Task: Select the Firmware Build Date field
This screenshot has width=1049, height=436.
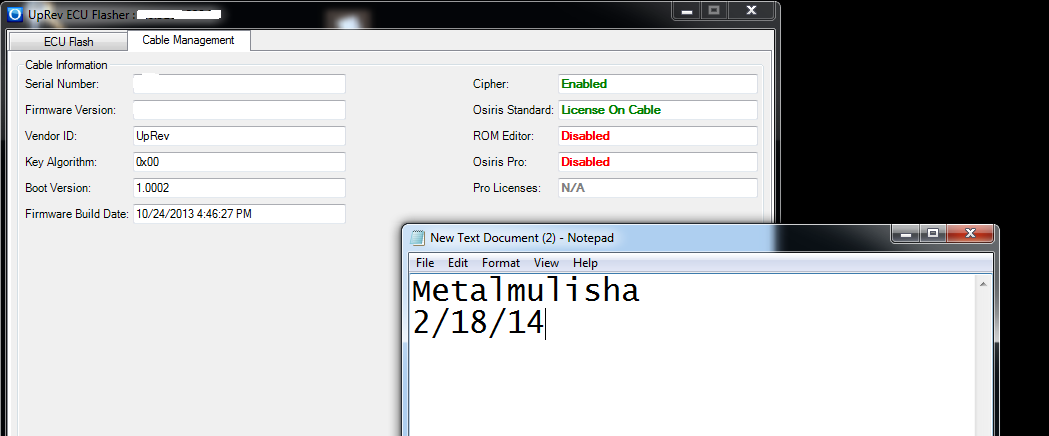Action: pyautogui.click(x=238, y=214)
